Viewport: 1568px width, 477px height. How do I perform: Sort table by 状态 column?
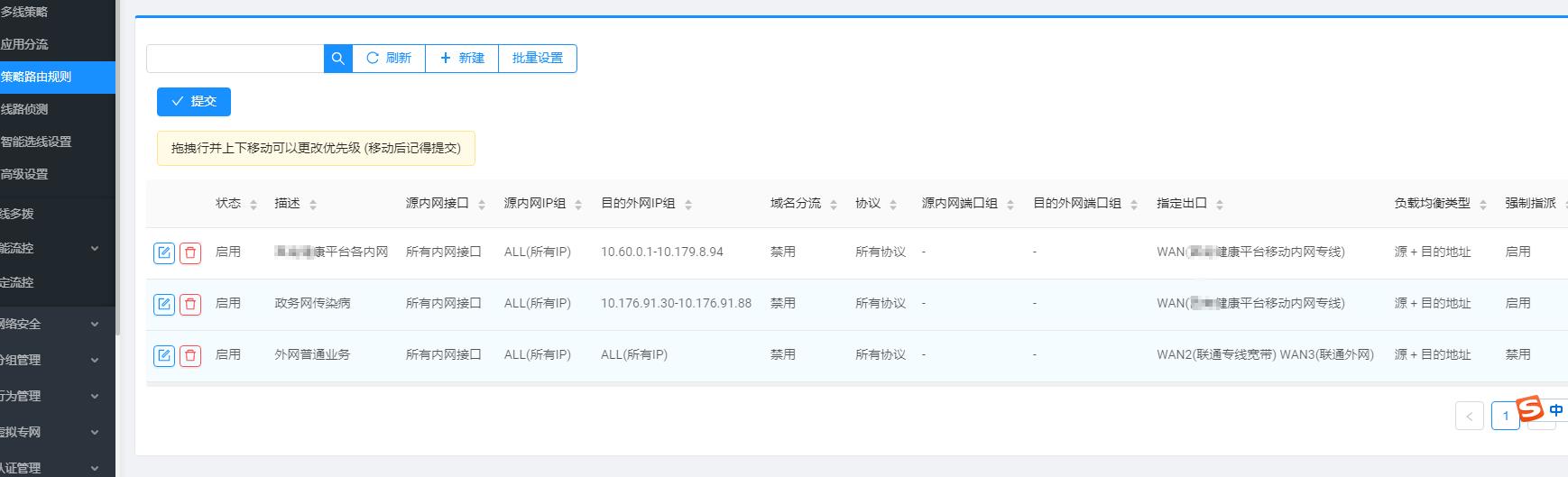tap(254, 205)
